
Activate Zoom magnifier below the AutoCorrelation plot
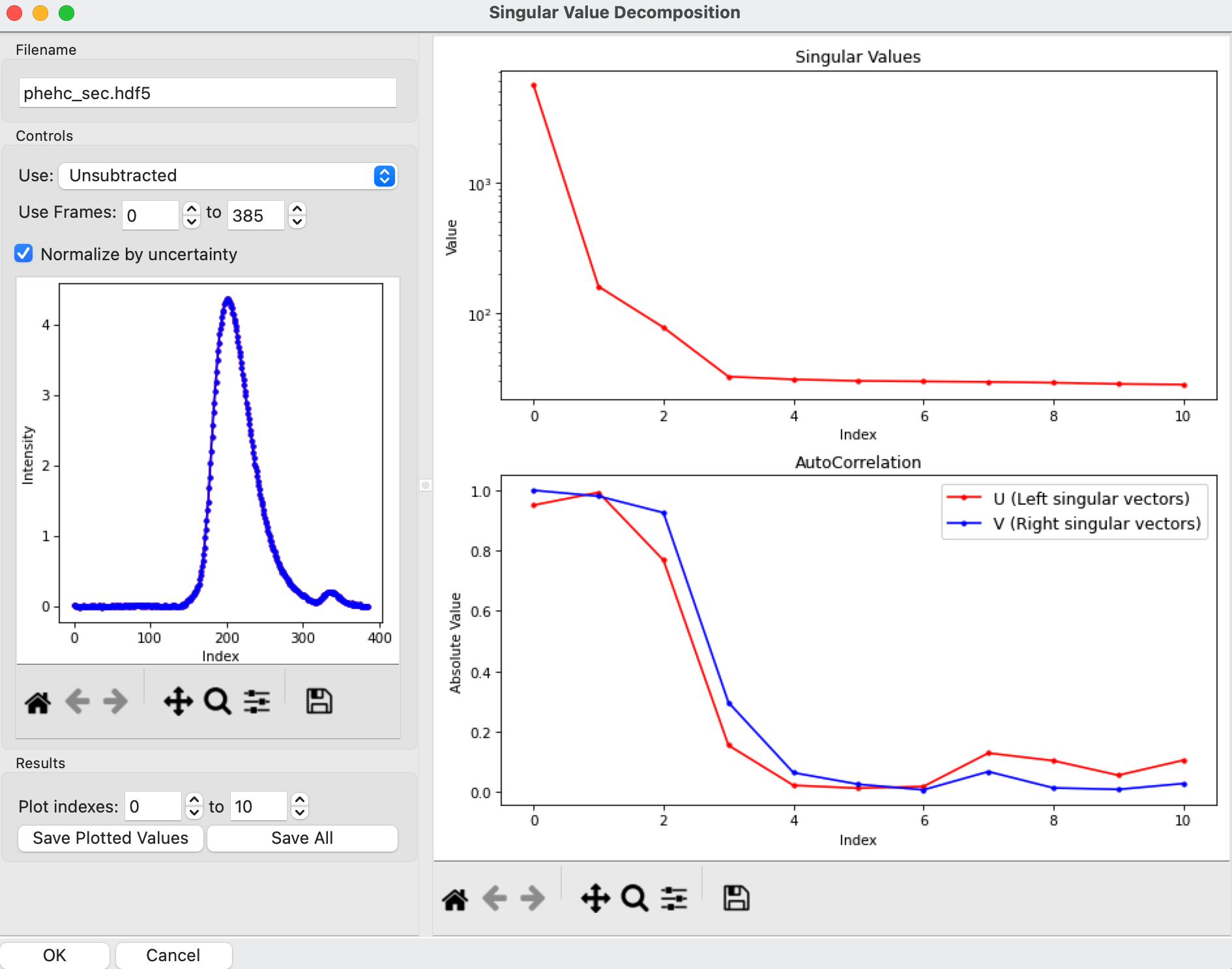(635, 899)
